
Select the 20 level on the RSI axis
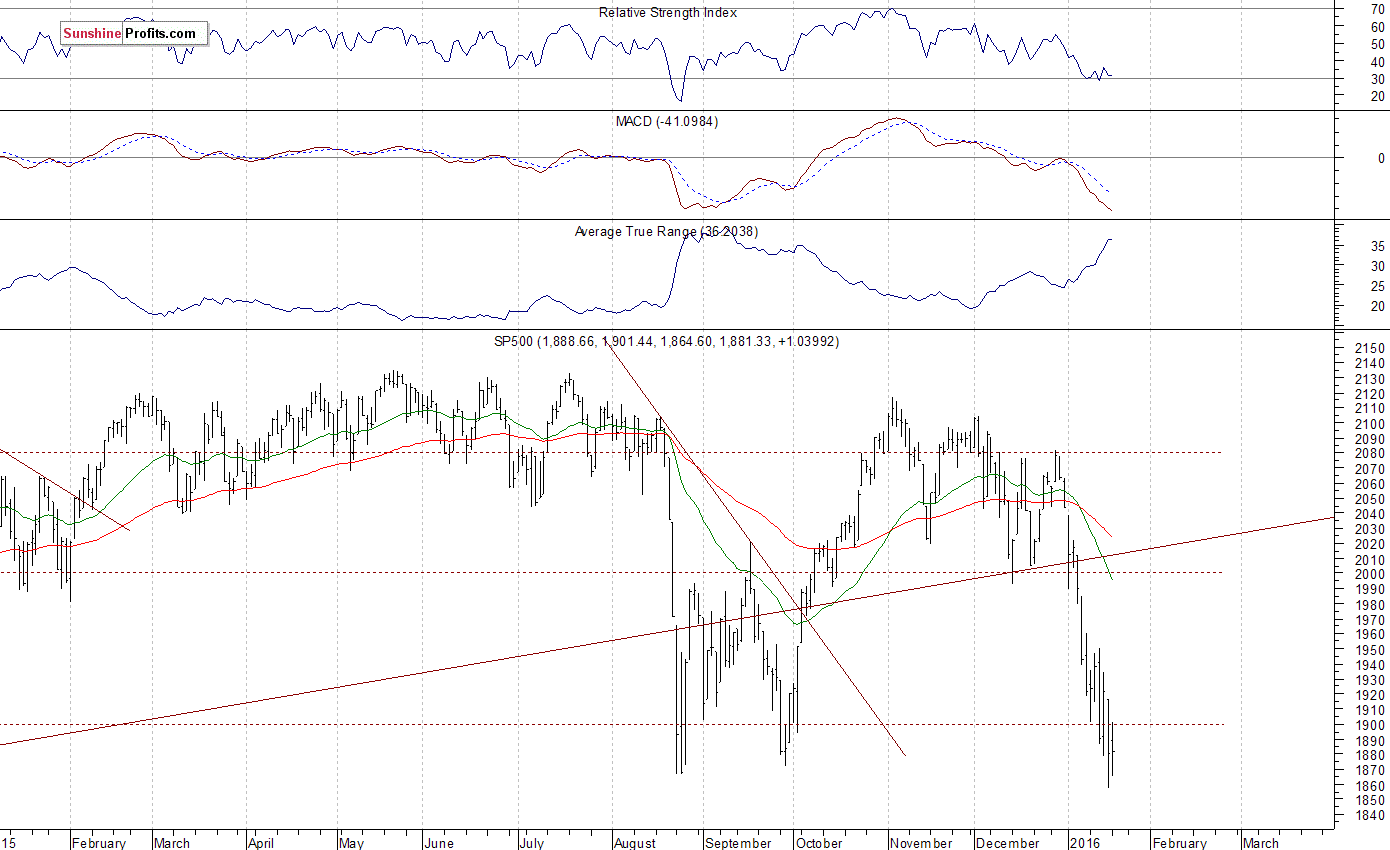tap(1378, 96)
